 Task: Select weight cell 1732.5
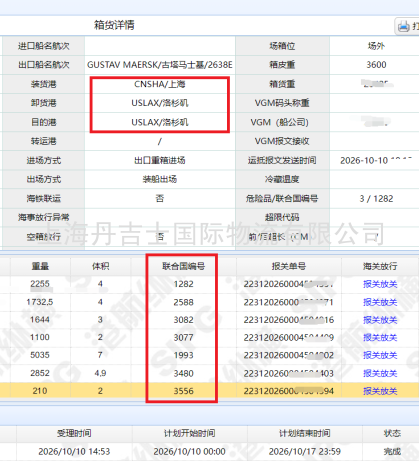(40, 302)
